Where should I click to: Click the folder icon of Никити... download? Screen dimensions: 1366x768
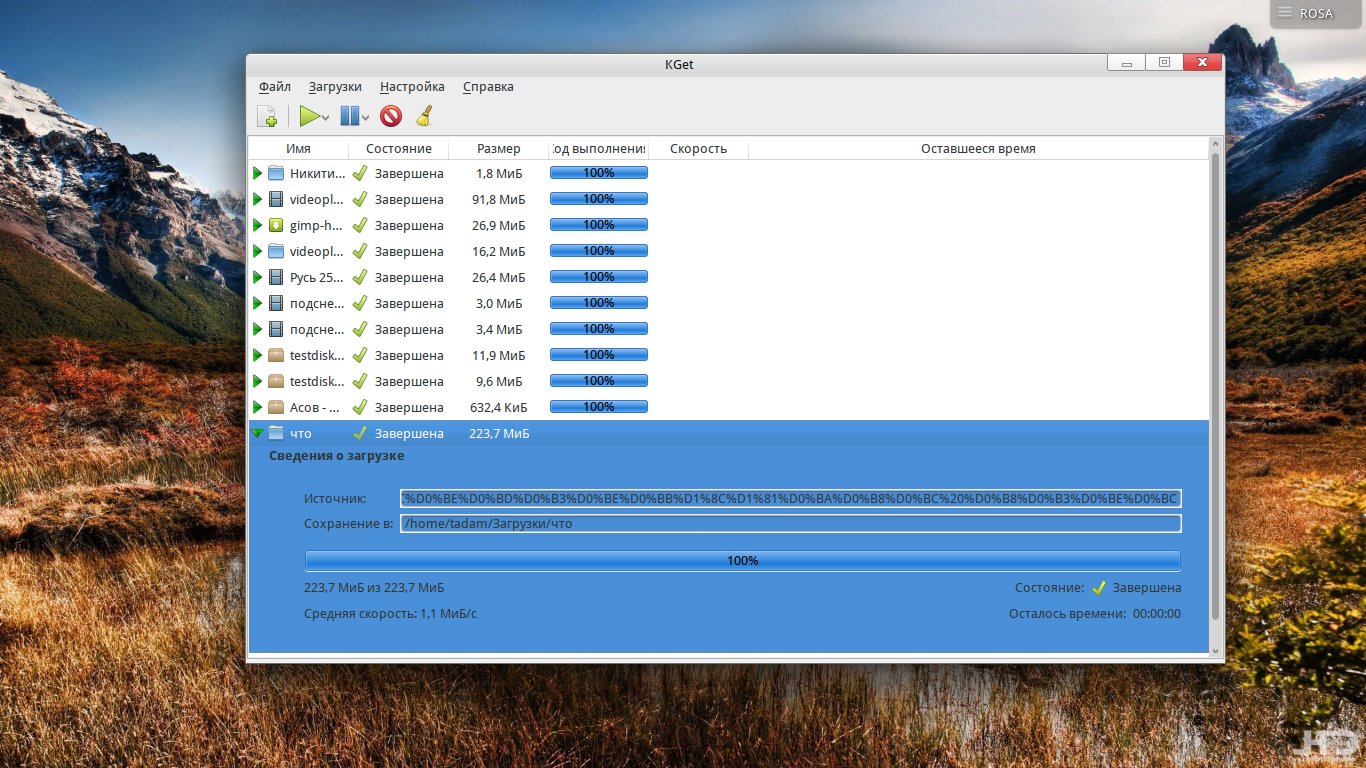276,173
